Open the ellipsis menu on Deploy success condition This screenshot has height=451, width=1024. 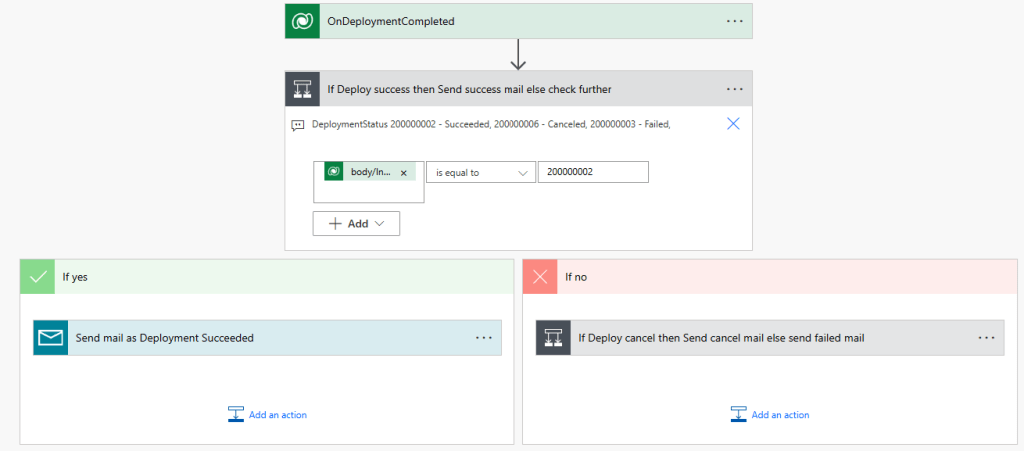point(735,89)
